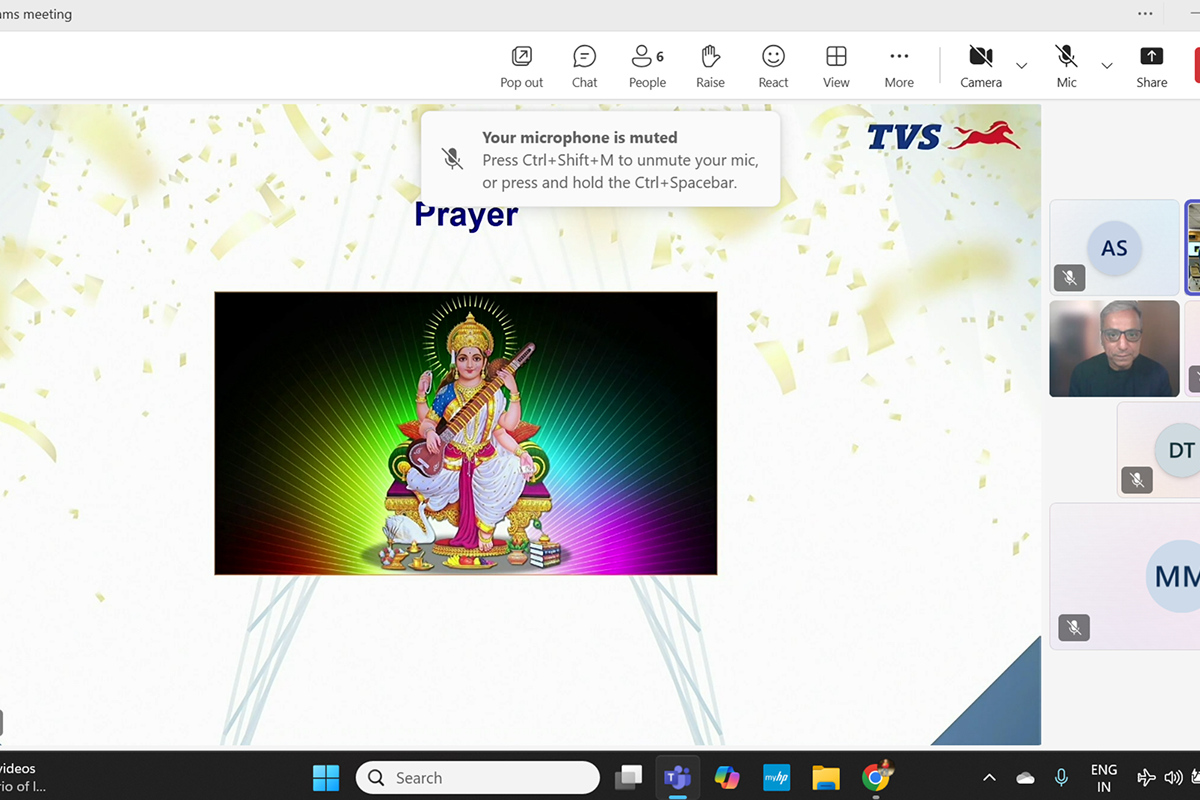Show hidden system tray icons
The height and width of the screenshot is (800, 1200).
click(x=990, y=778)
